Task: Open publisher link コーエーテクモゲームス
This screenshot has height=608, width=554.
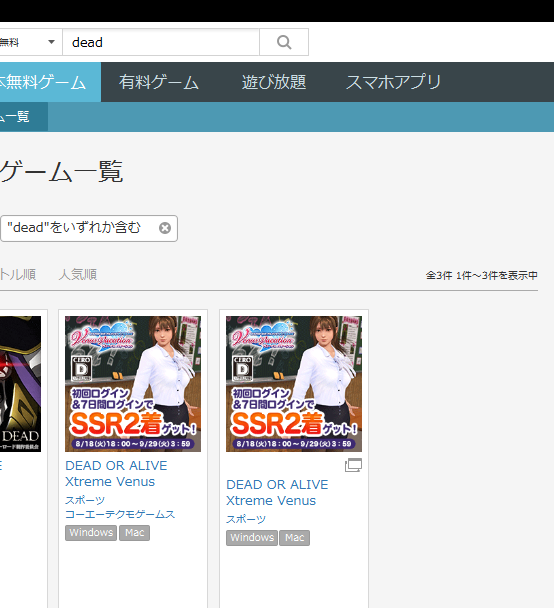Action: [x=120, y=514]
